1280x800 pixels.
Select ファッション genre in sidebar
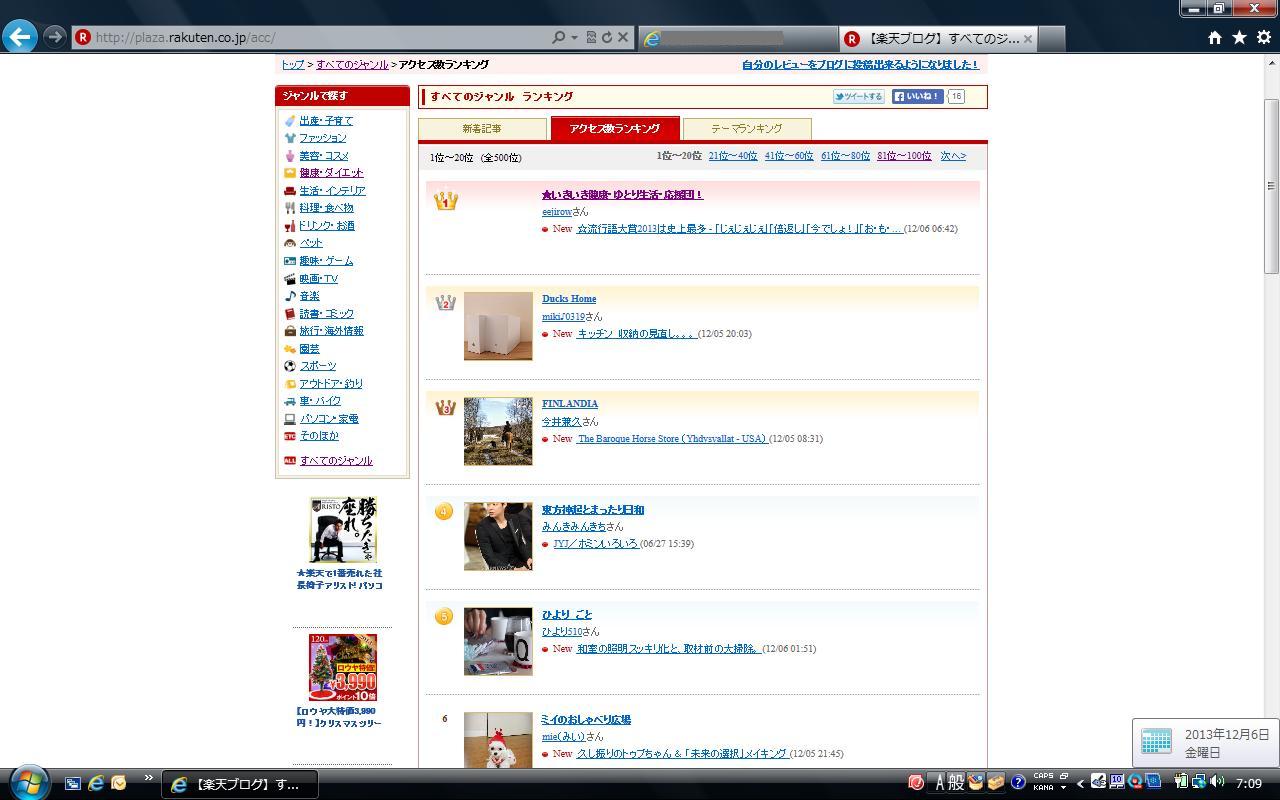coord(322,138)
